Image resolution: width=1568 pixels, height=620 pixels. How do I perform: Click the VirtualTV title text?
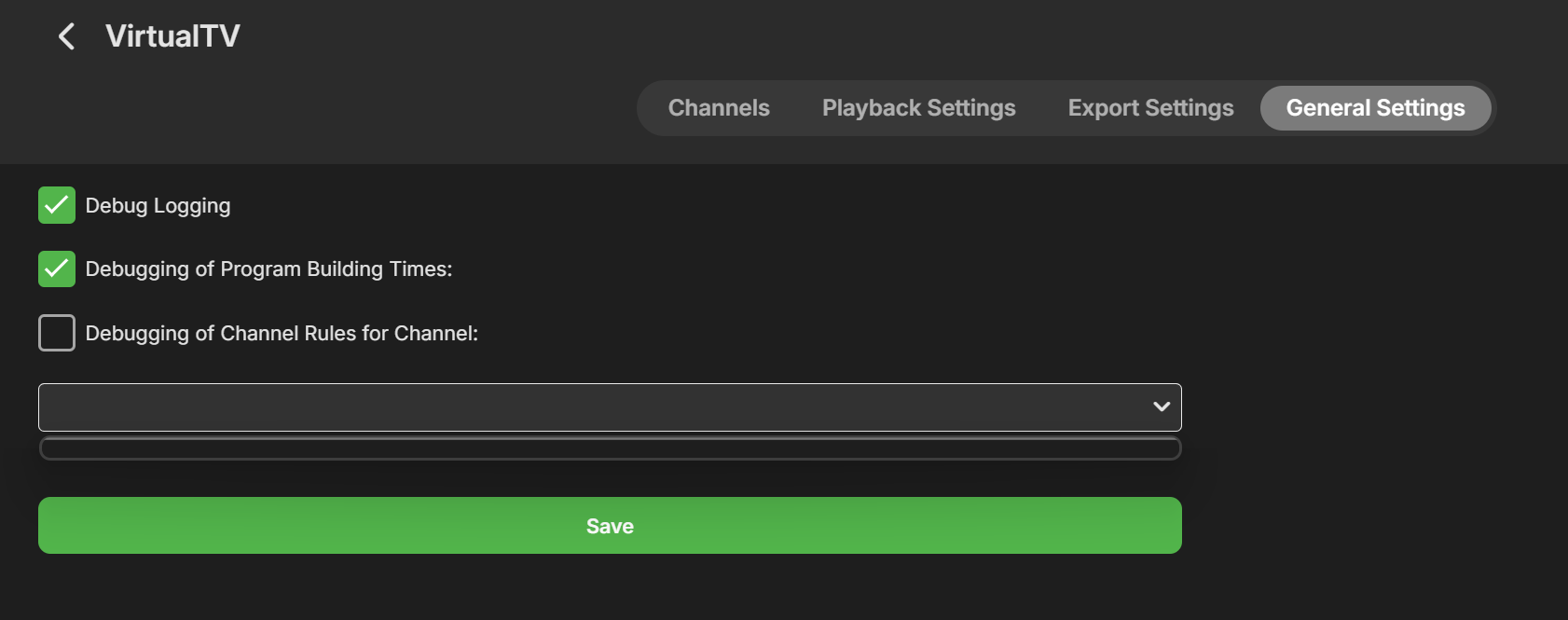click(x=172, y=36)
